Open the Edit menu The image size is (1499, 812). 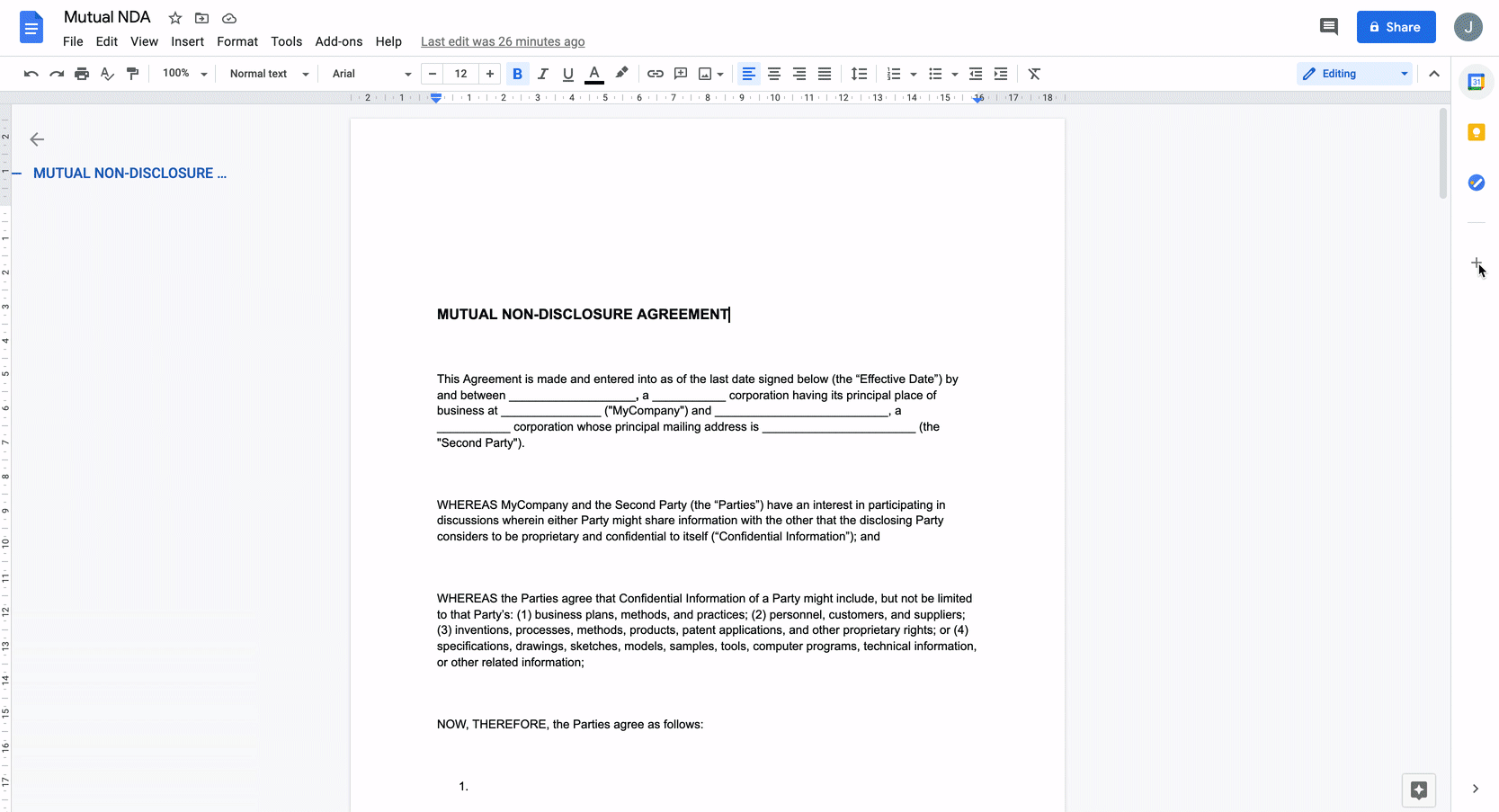click(107, 41)
